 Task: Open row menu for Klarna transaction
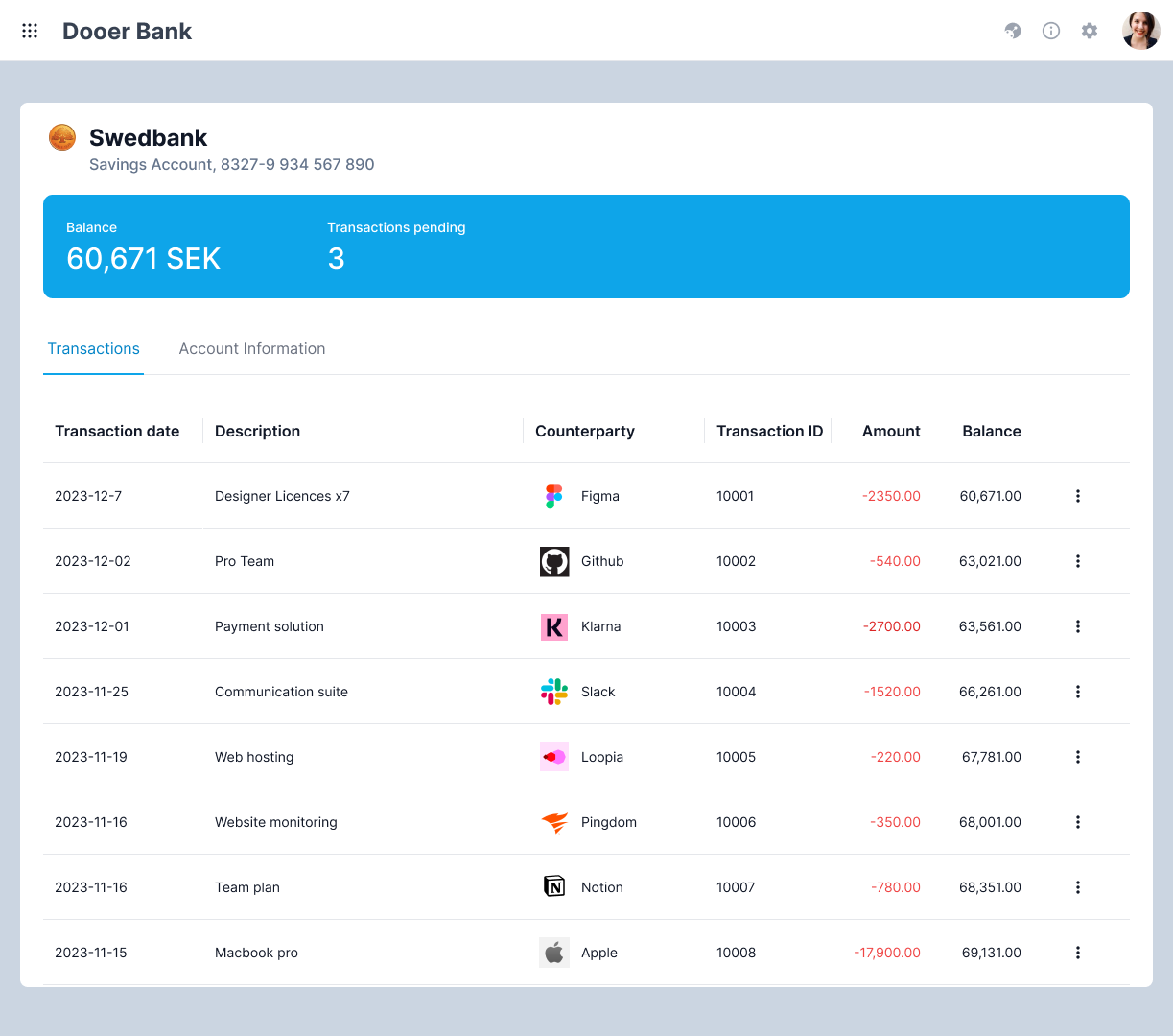[1078, 626]
